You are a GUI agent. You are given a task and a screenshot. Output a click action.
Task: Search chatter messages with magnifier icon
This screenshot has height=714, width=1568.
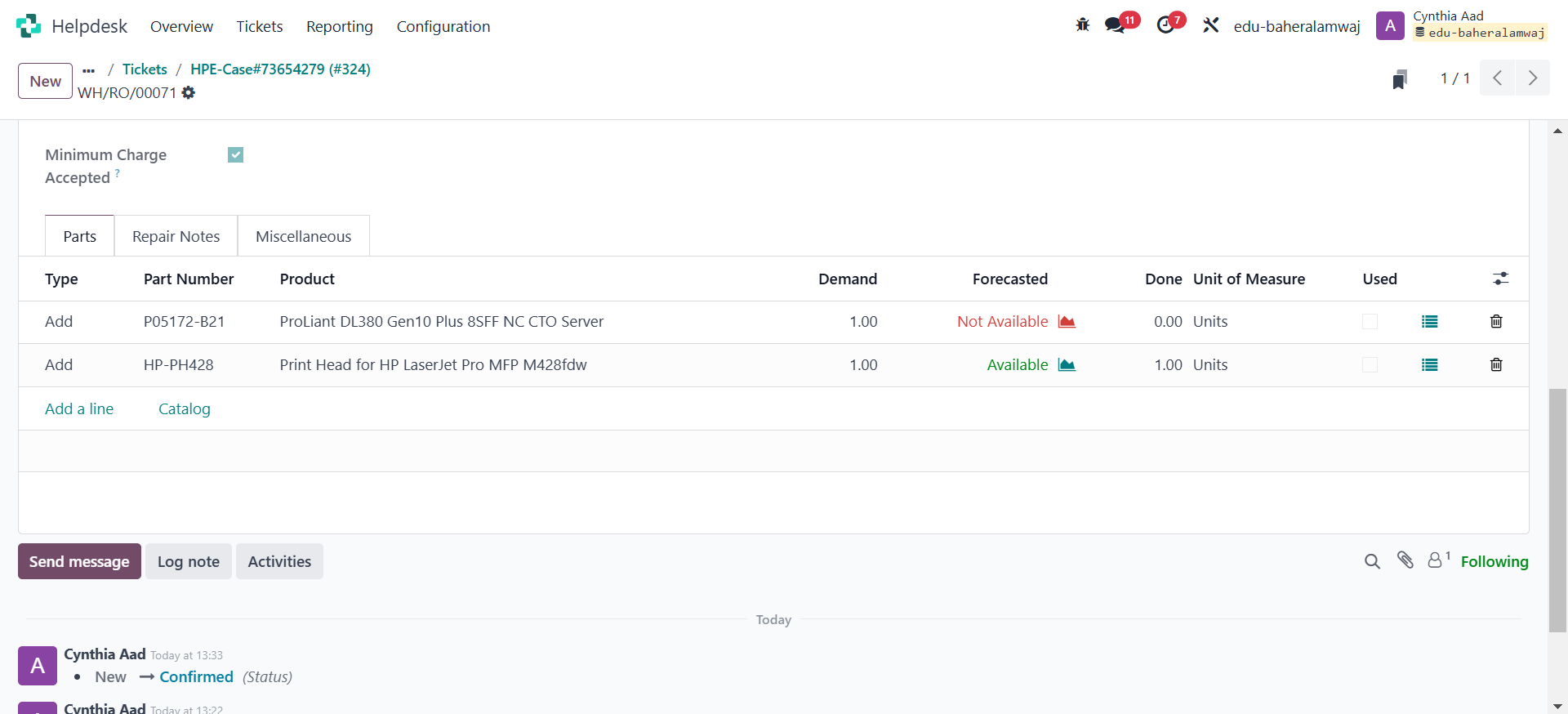coord(1372,561)
